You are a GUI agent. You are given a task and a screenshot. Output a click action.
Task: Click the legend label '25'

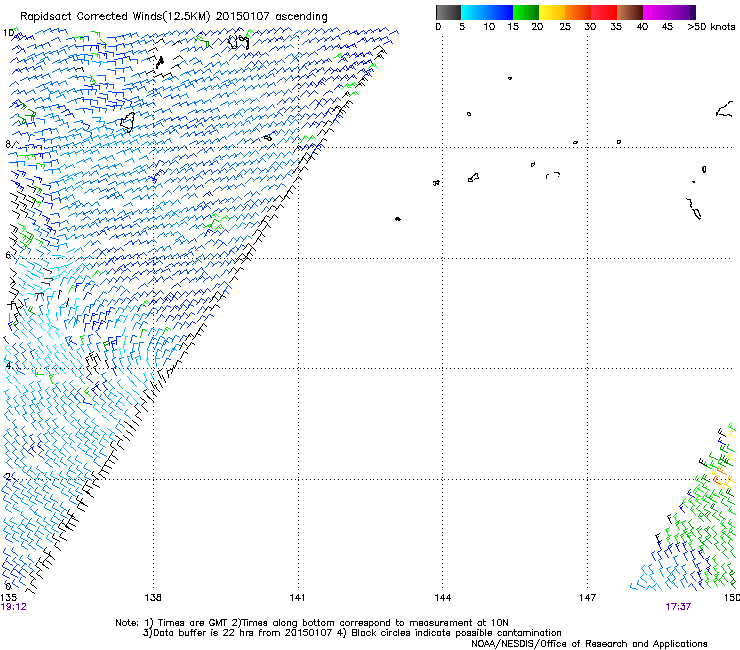[565, 27]
